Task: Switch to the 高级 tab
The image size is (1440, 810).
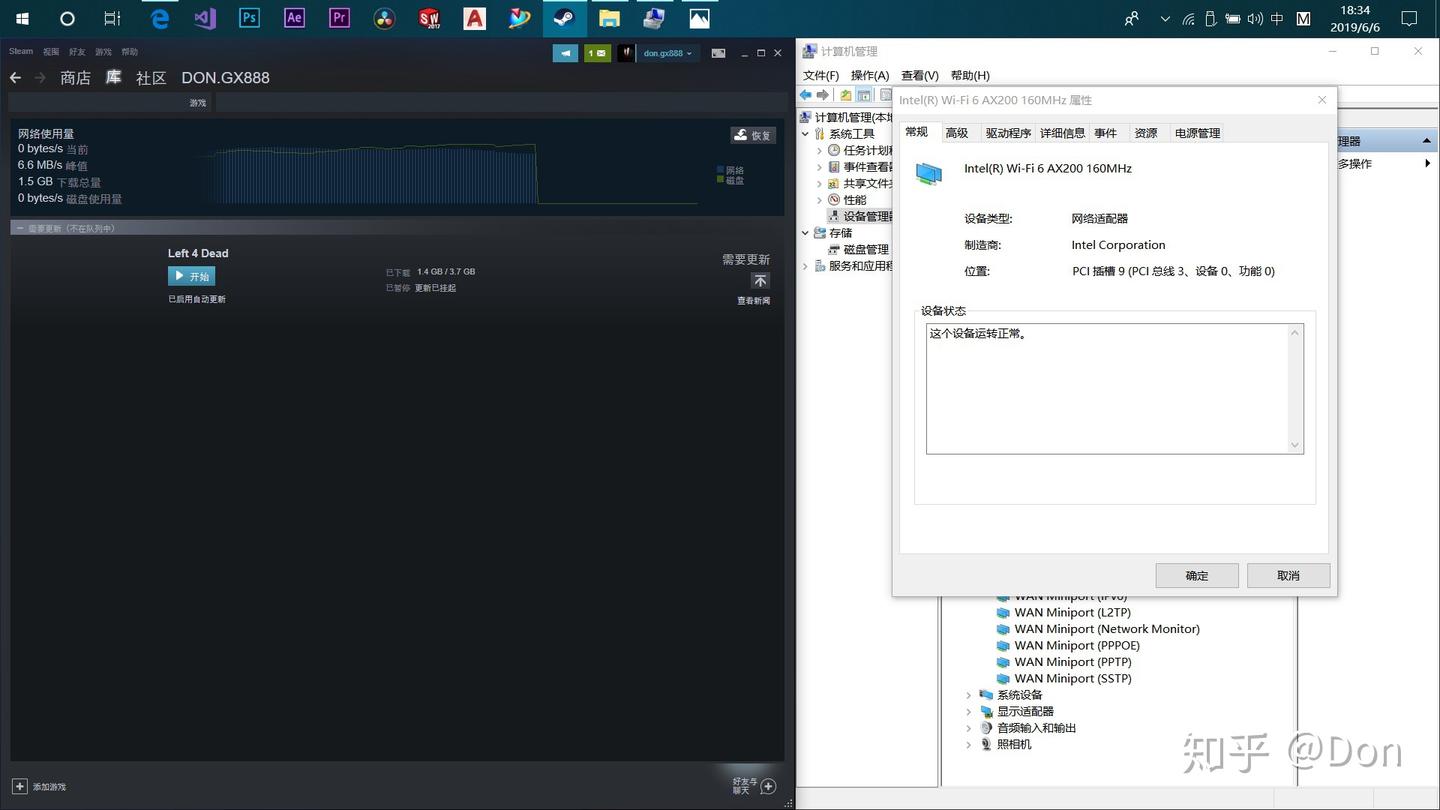Action: click(957, 133)
